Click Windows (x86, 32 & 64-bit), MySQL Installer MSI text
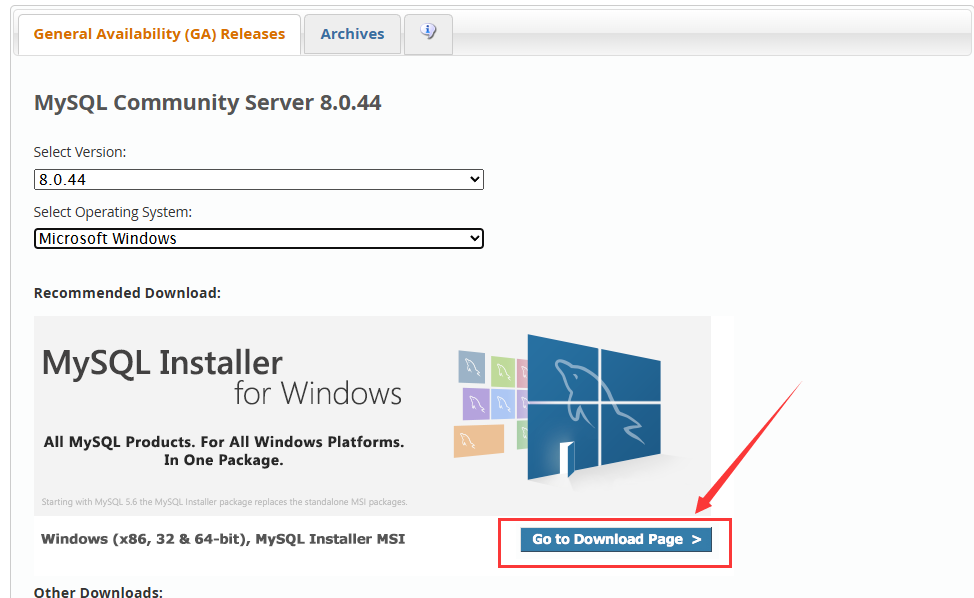Viewport: 974px width, 598px height. coord(223,539)
